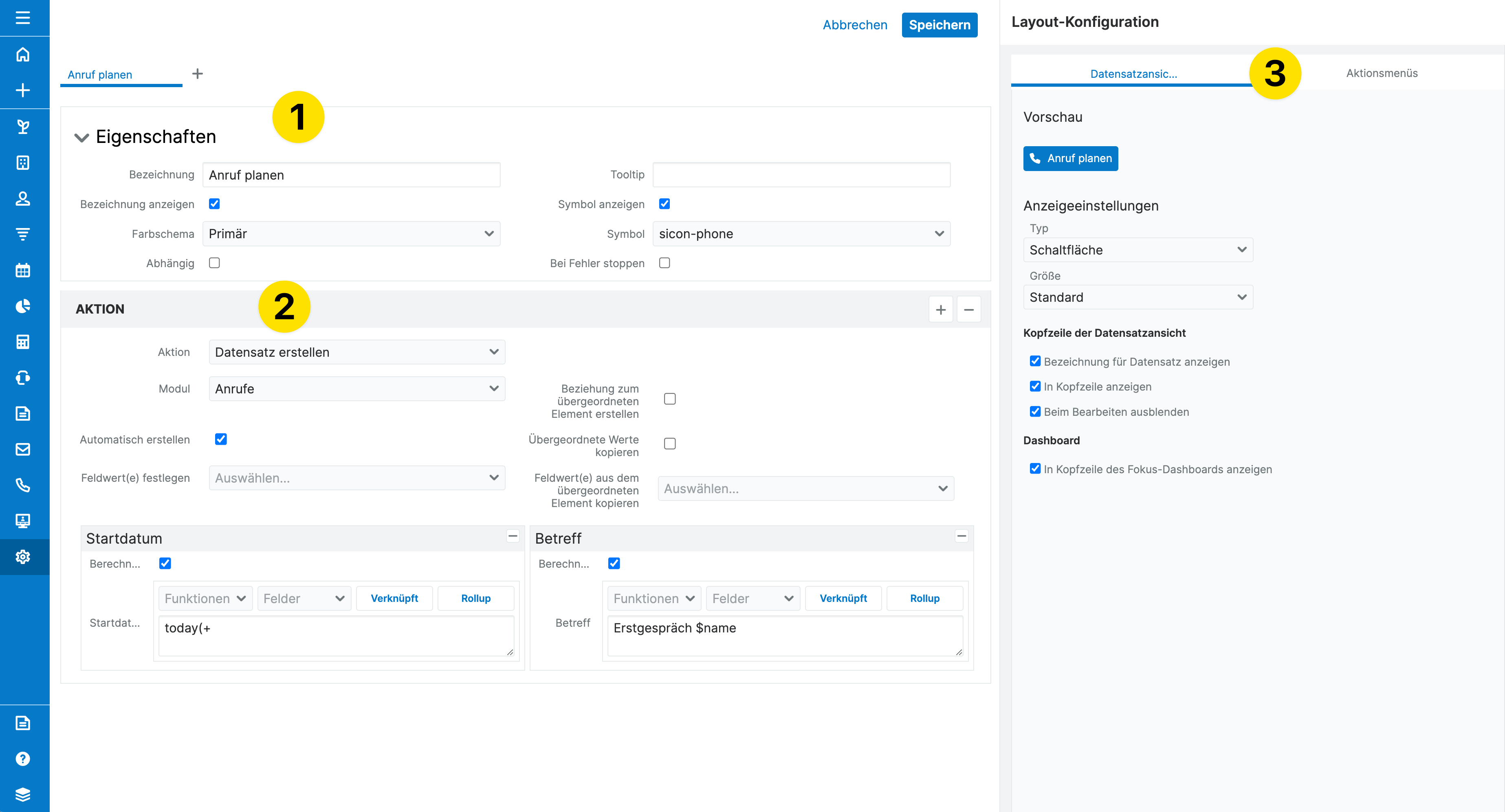Screen dimensions: 1505x812
Task: Open the calculator icon in the sidebar
Action: (23, 342)
